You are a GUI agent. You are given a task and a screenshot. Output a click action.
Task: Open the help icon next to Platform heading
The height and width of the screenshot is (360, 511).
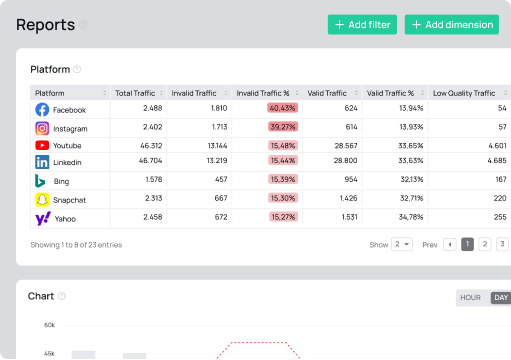point(77,69)
